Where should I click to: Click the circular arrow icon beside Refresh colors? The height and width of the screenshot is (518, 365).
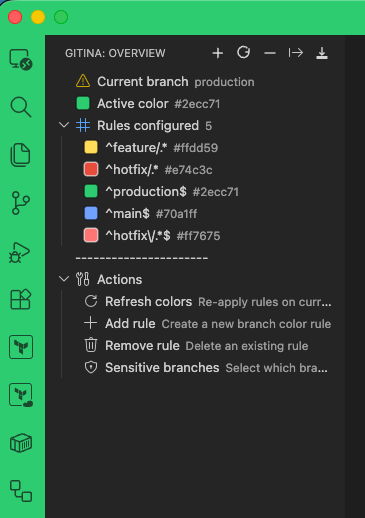[x=91, y=301]
